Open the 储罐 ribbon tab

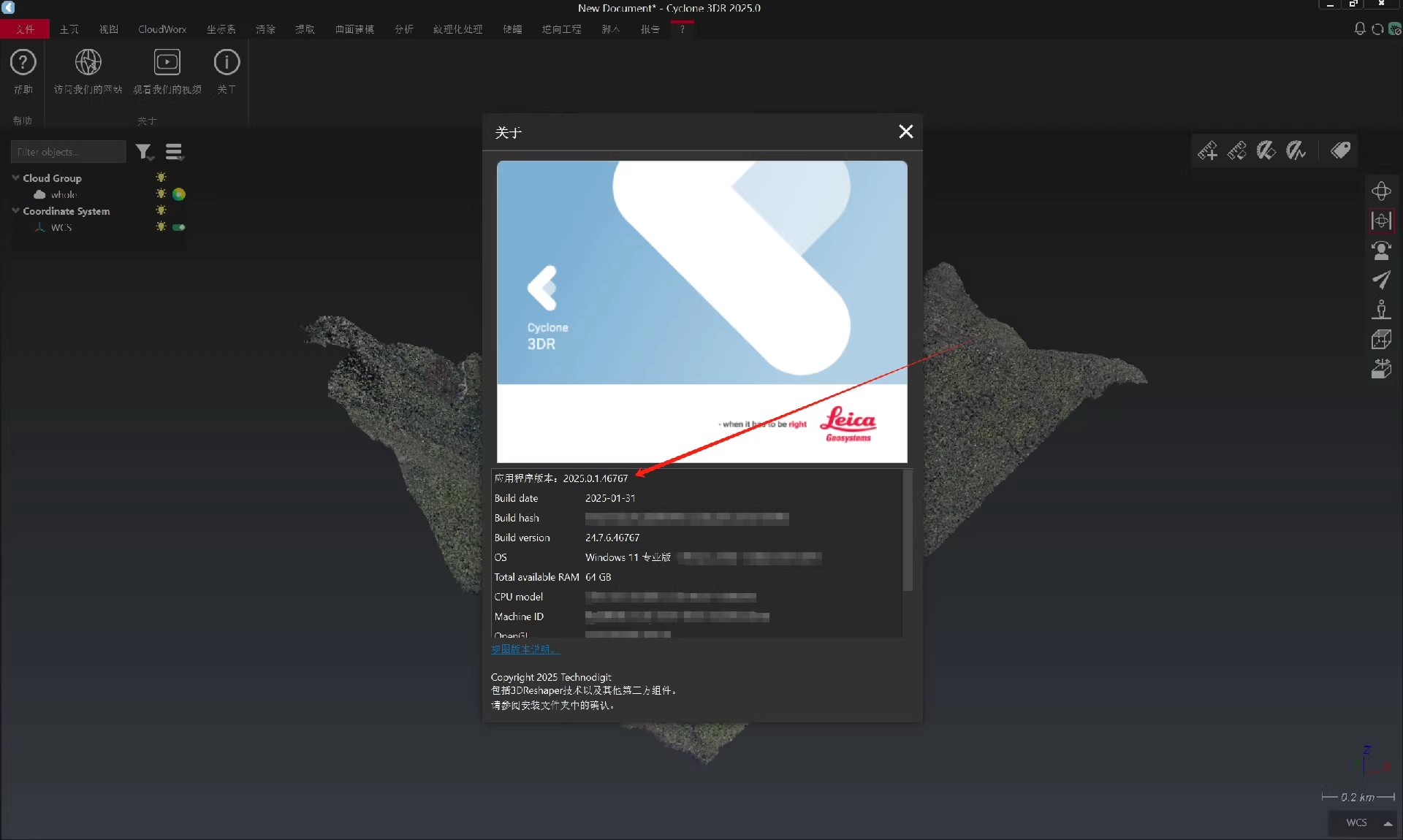pyautogui.click(x=512, y=29)
